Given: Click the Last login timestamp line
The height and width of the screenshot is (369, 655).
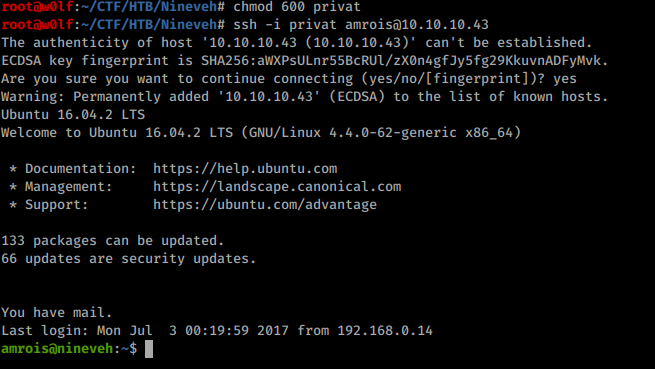Looking at the screenshot, I should point(217,331).
